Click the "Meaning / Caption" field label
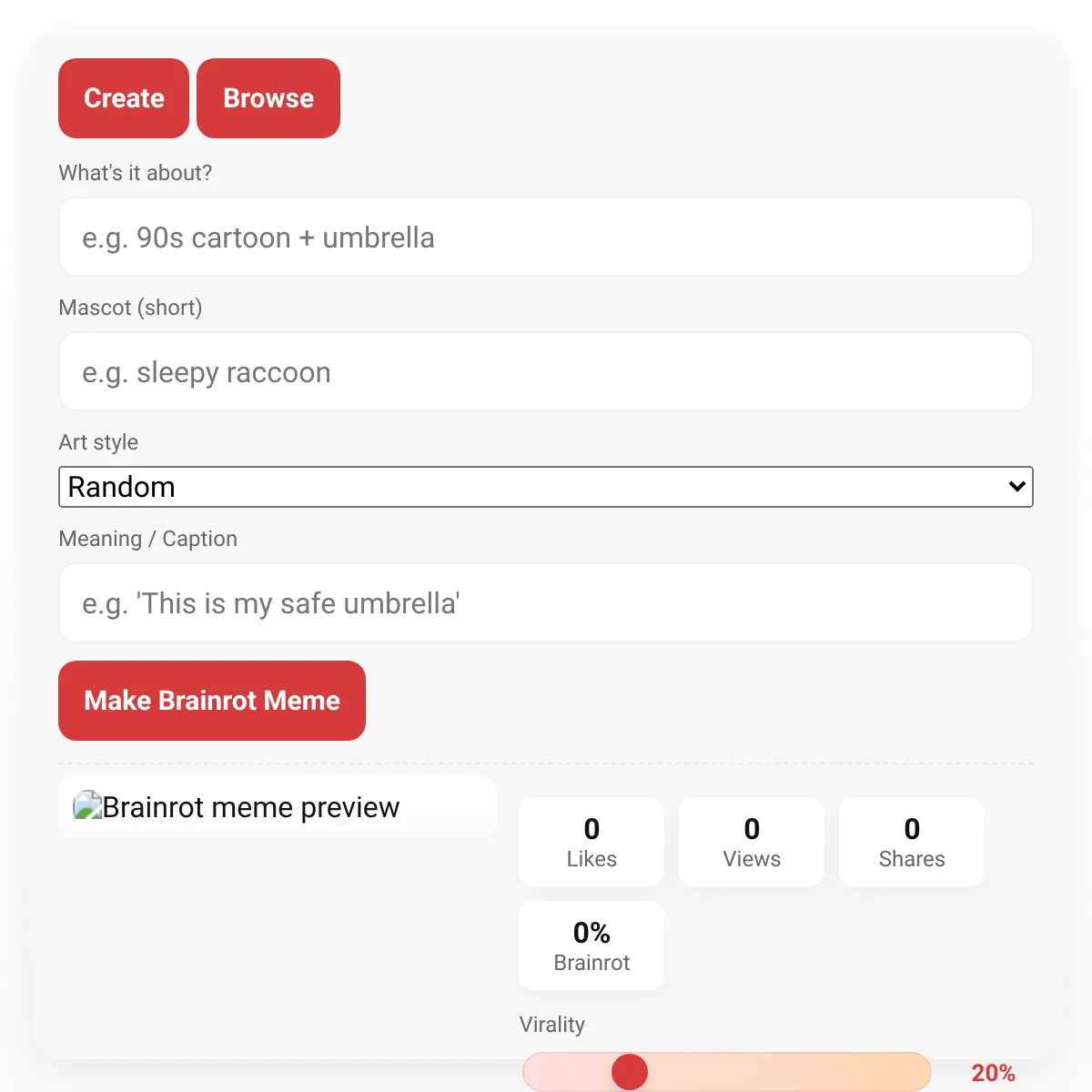Image resolution: width=1092 pixels, height=1092 pixels. (147, 539)
